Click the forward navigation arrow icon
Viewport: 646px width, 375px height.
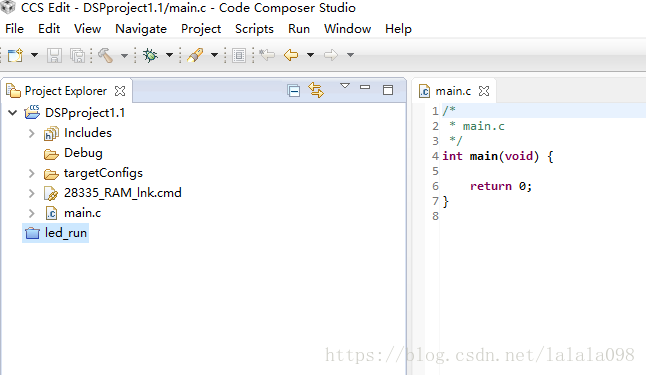tap(331, 55)
